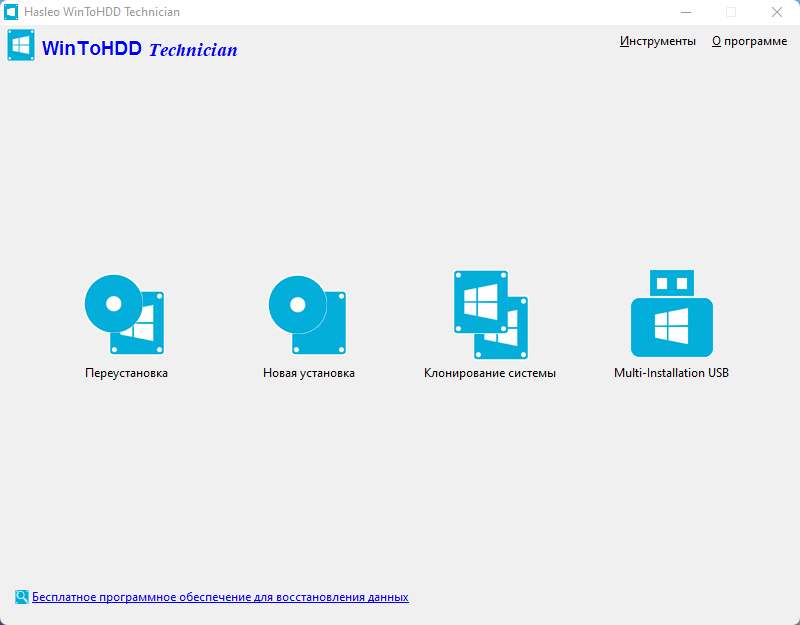Click the WinToHDD logo icon in header
This screenshot has height=625, width=800.
(x=21, y=45)
